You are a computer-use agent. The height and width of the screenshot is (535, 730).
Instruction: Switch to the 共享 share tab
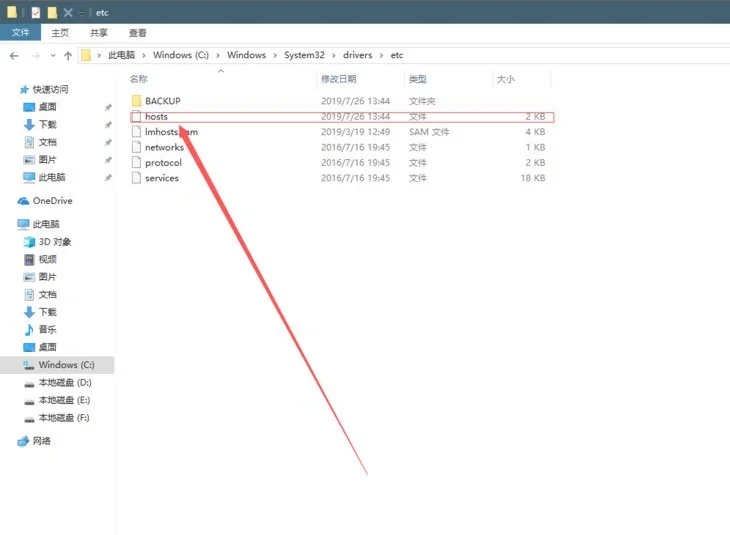tap(98, 33)
